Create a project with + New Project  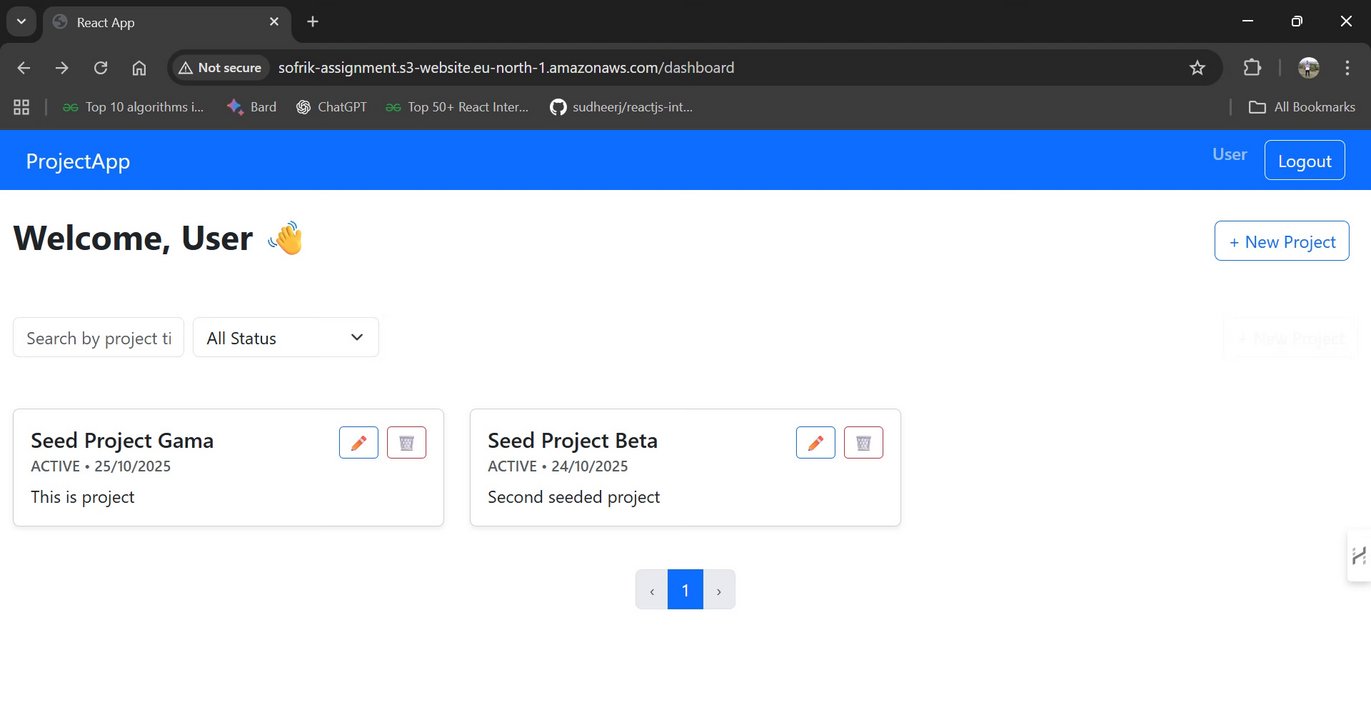click(1282, 242)
